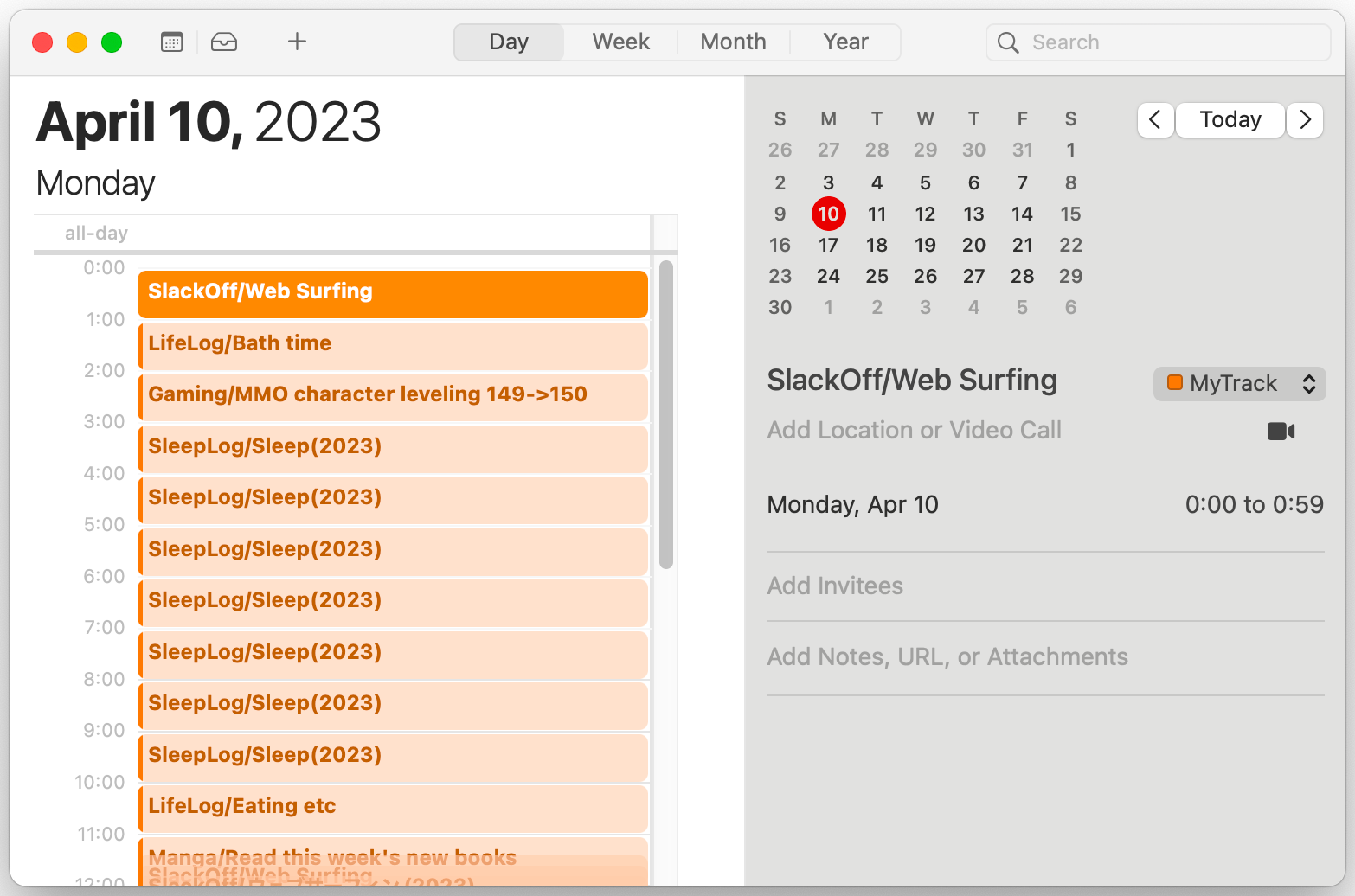
Task: Go to next month with the right chevron
Action: (x=1305, y=120)
